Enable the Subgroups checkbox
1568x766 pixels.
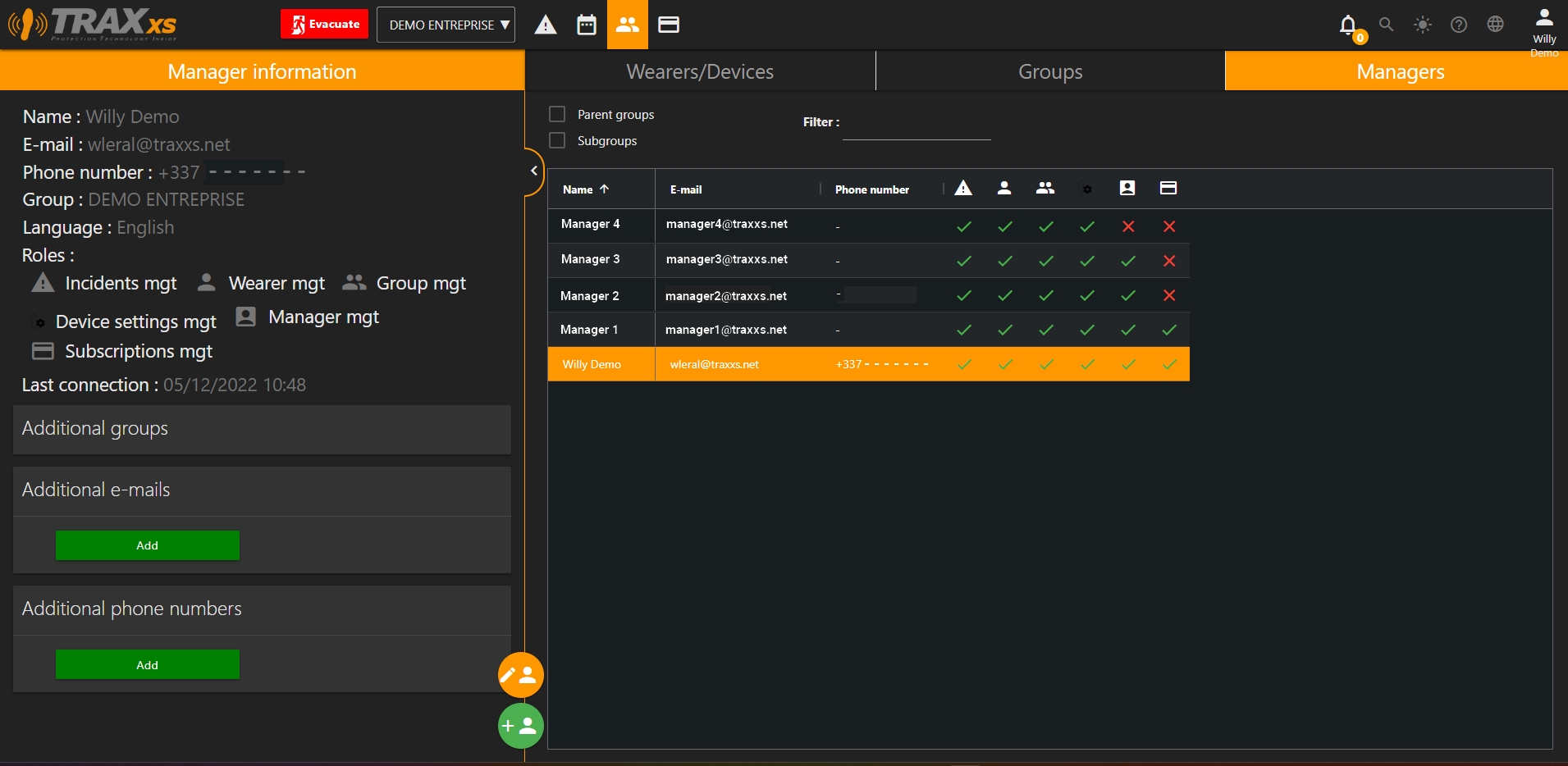(x=557, y=140)
